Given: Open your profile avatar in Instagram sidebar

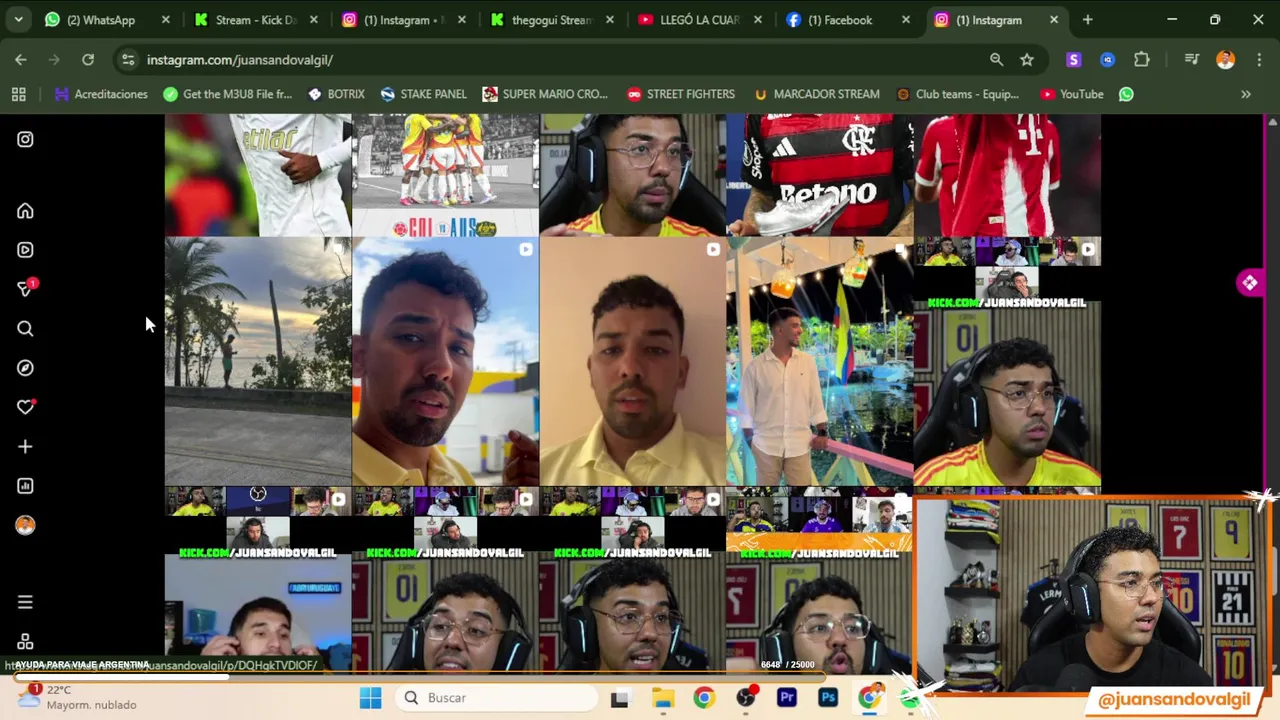Looking at the screenshot, I should 25,525.
